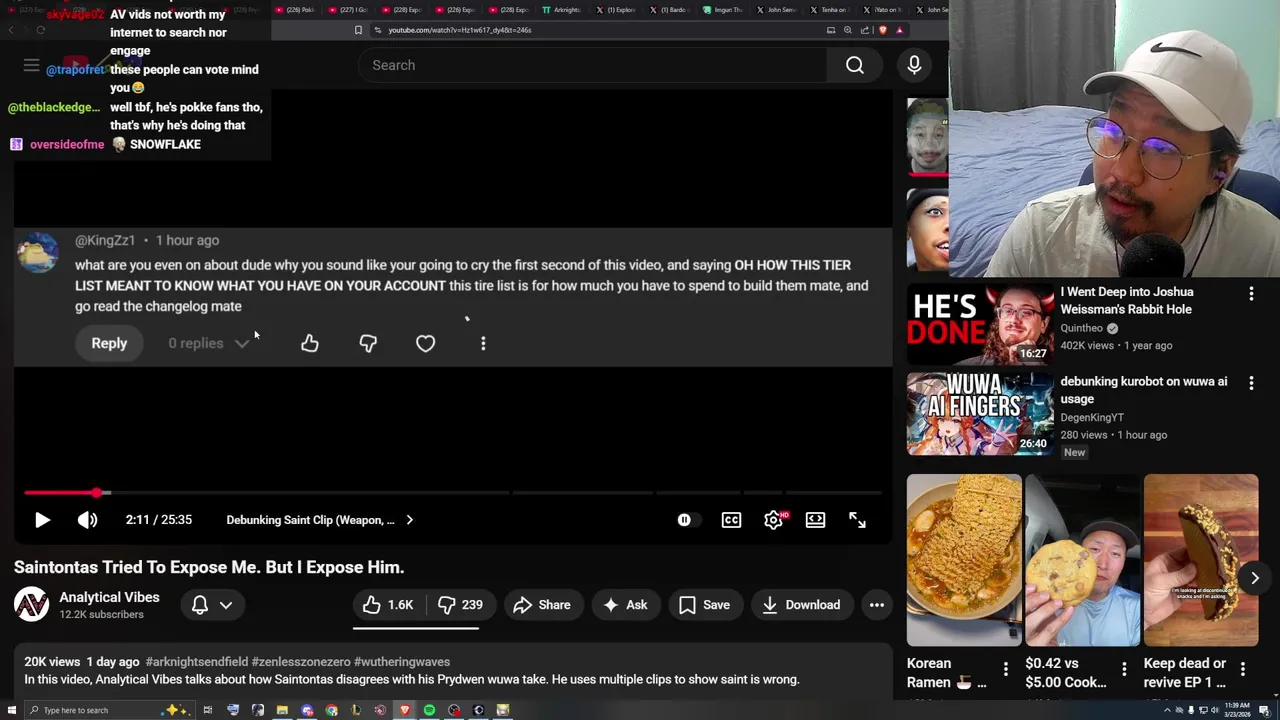Click the Share button
1280x720 pixels.
click(x=542, y=605)
